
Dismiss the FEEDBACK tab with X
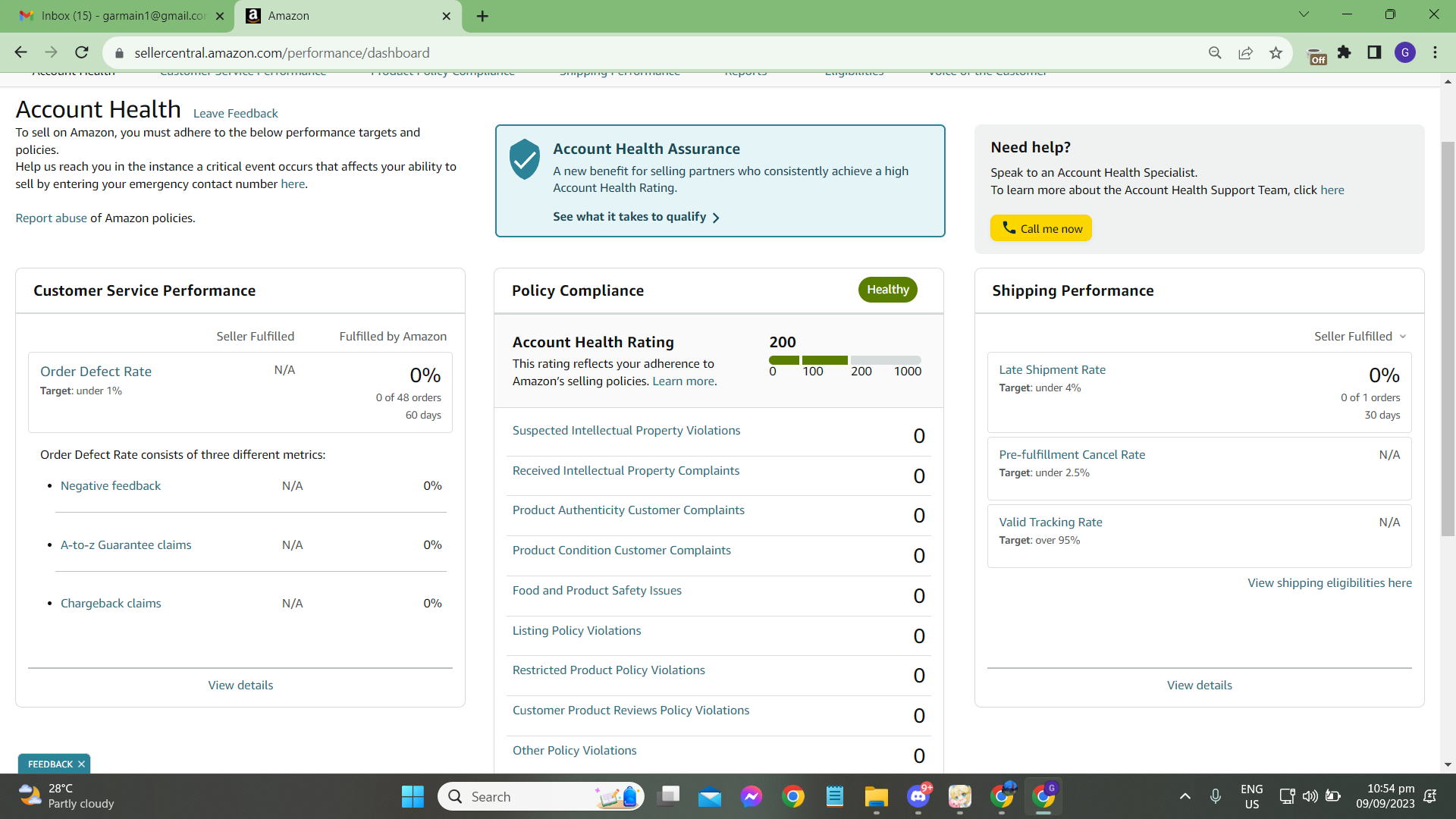[81, 764]
